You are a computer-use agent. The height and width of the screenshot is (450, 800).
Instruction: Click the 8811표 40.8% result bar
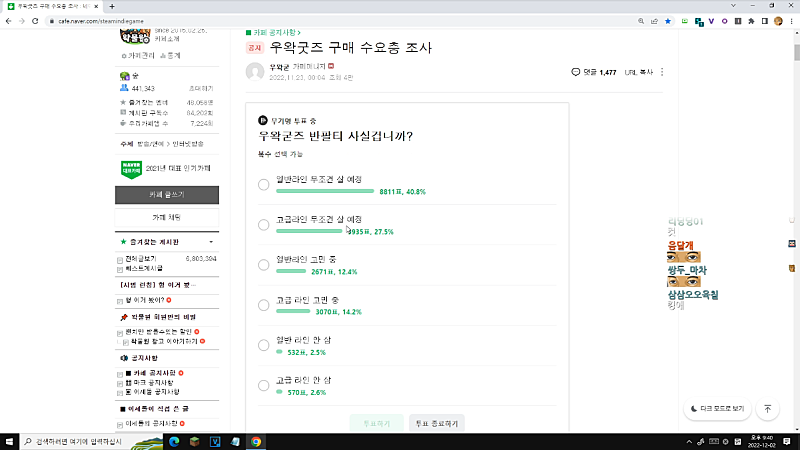[325, 191]
